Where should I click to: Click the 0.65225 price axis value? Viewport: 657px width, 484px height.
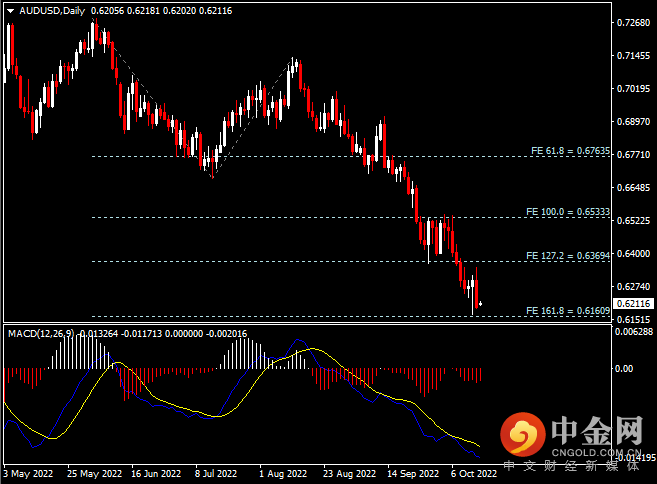coord(634,221)
